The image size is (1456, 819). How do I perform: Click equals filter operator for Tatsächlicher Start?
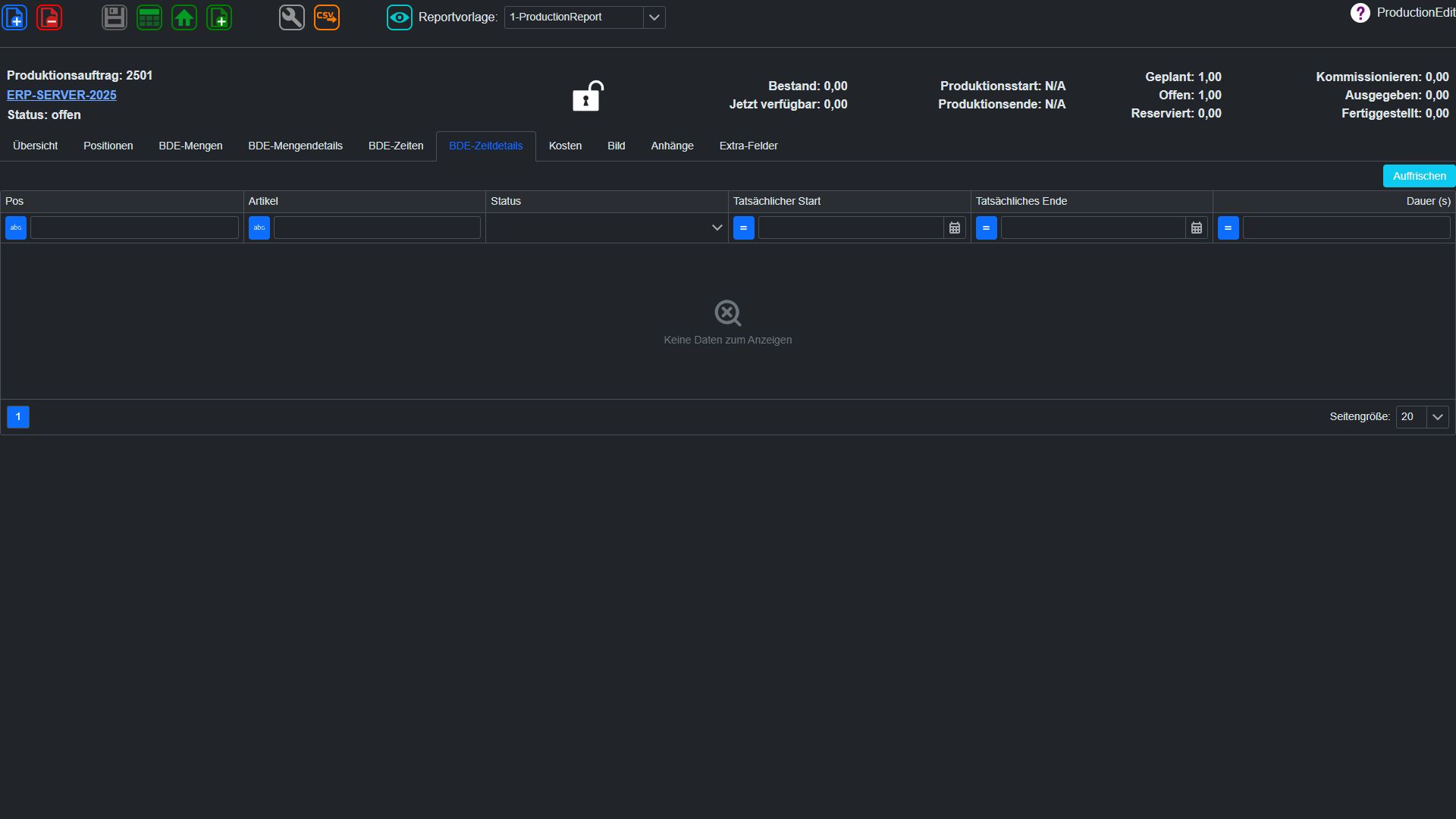point(744,227)
